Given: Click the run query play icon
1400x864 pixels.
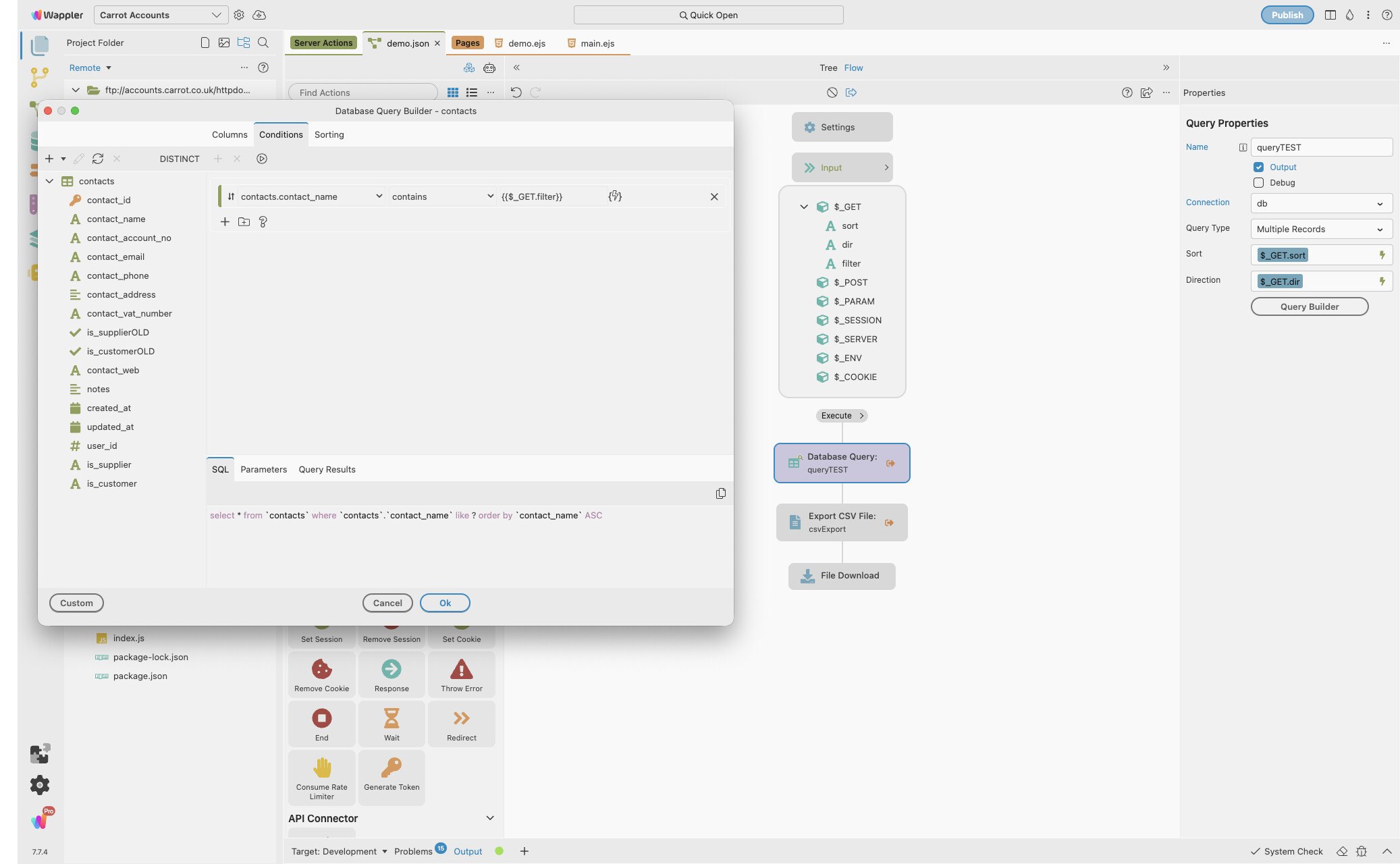Looking at the screenshot, I should point(262,159).
